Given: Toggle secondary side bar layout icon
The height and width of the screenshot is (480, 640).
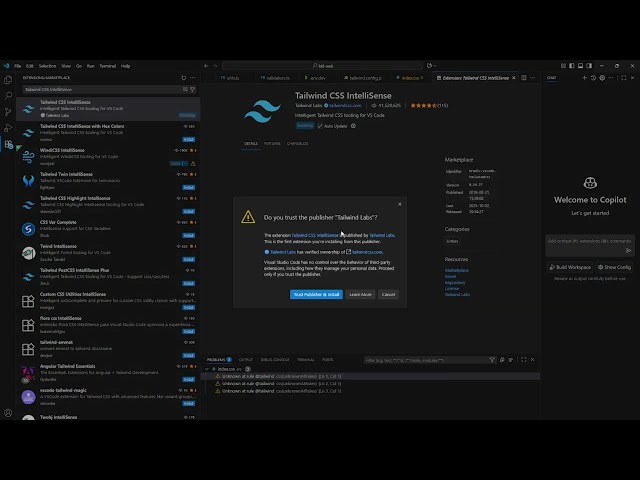Looking at the screenshot, I should click(589, 66).
